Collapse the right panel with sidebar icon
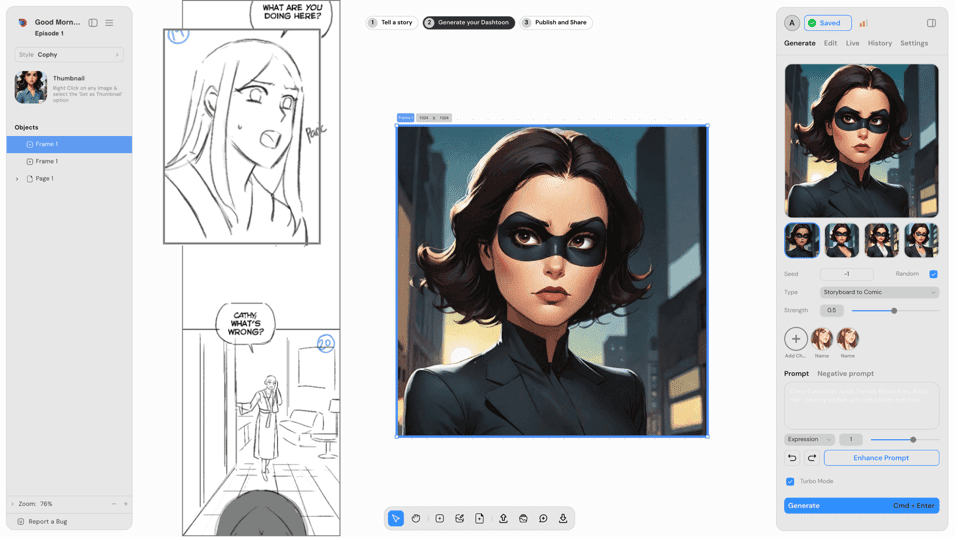The image size is (960, 540). coord(931,23)
